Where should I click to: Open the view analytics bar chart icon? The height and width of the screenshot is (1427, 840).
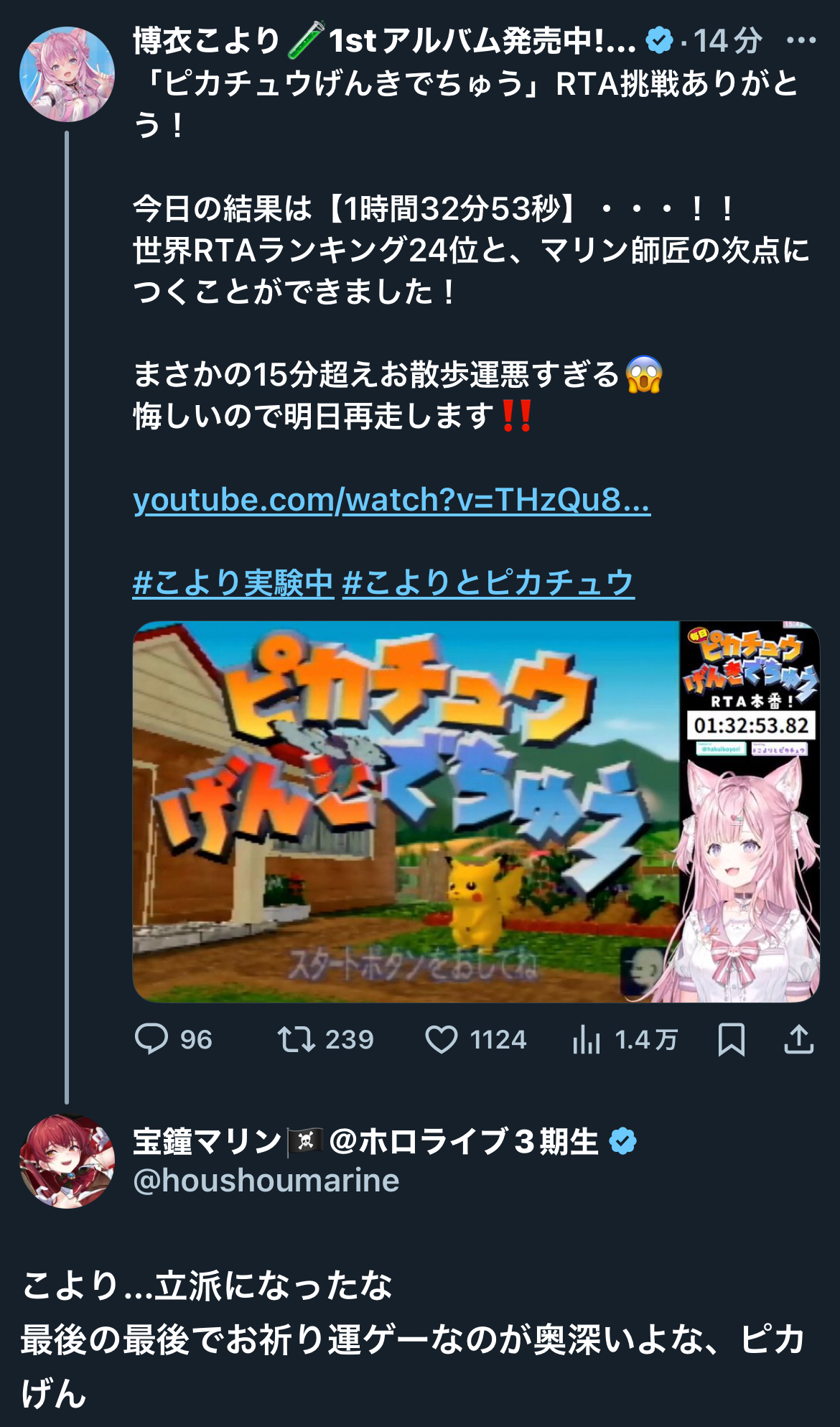tap(587, 1039)
